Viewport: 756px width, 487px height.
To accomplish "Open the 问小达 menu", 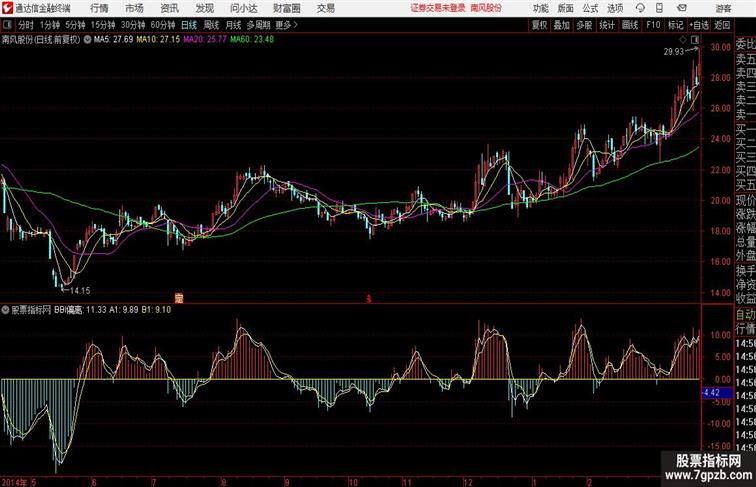I will click(244, 8).
